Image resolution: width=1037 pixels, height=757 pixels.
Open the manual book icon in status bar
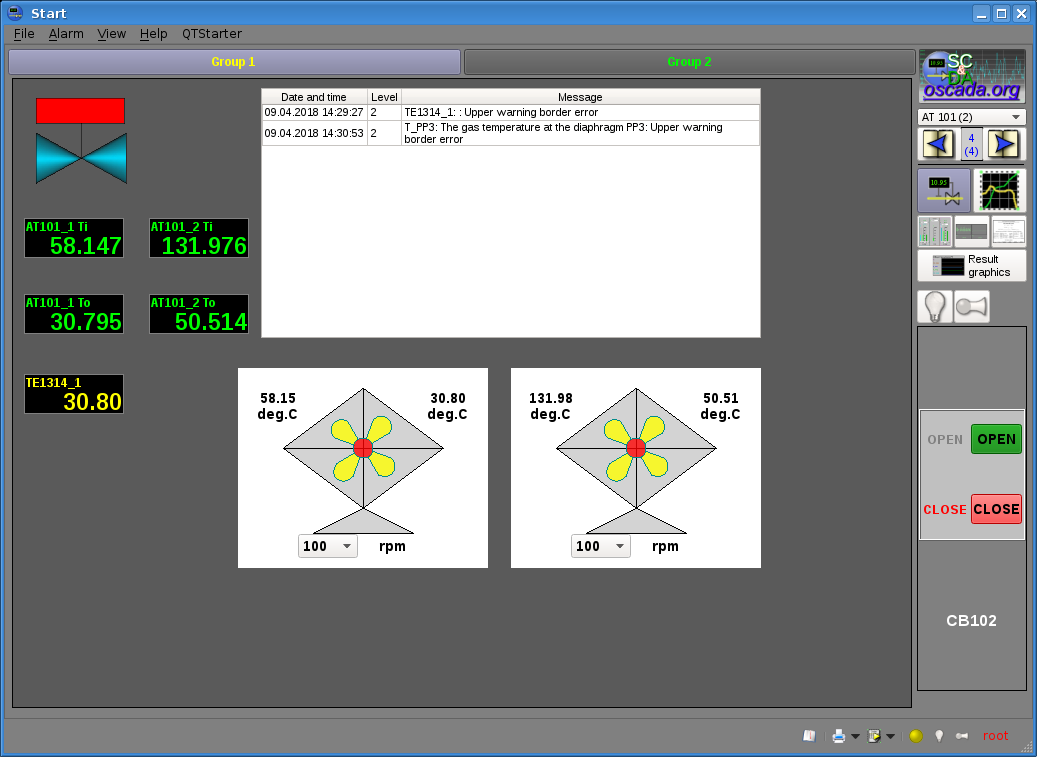809,736
